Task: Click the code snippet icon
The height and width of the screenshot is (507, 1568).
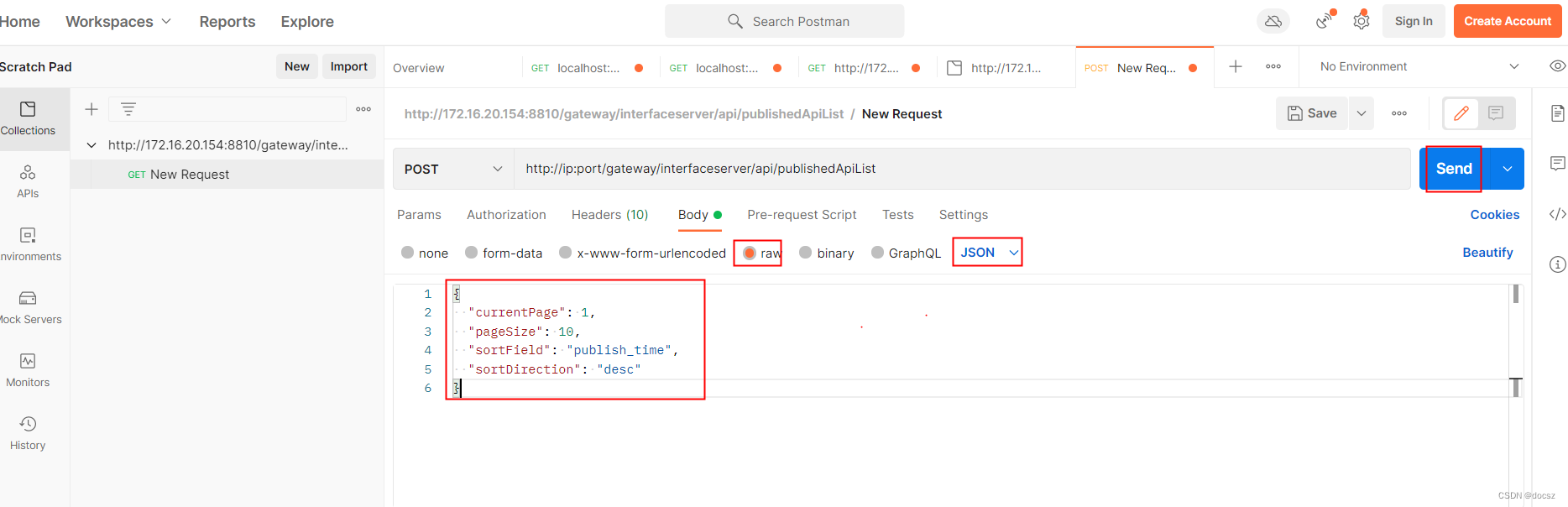Action: pos(1557,214)
